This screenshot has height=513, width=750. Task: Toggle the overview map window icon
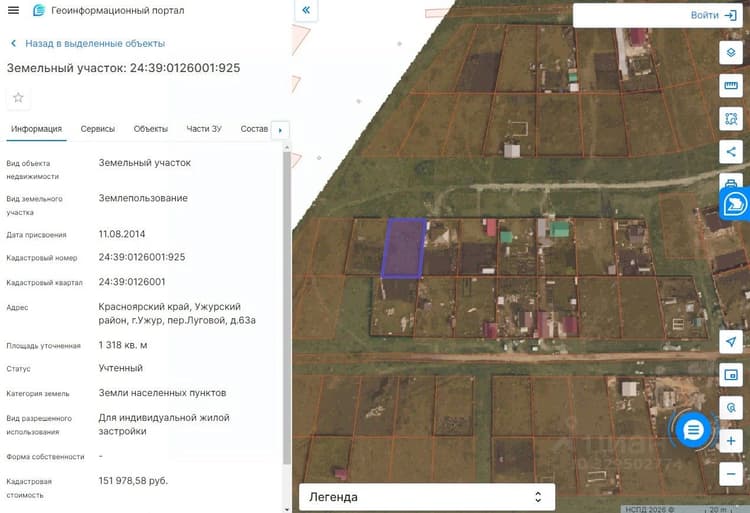point(731,374)
